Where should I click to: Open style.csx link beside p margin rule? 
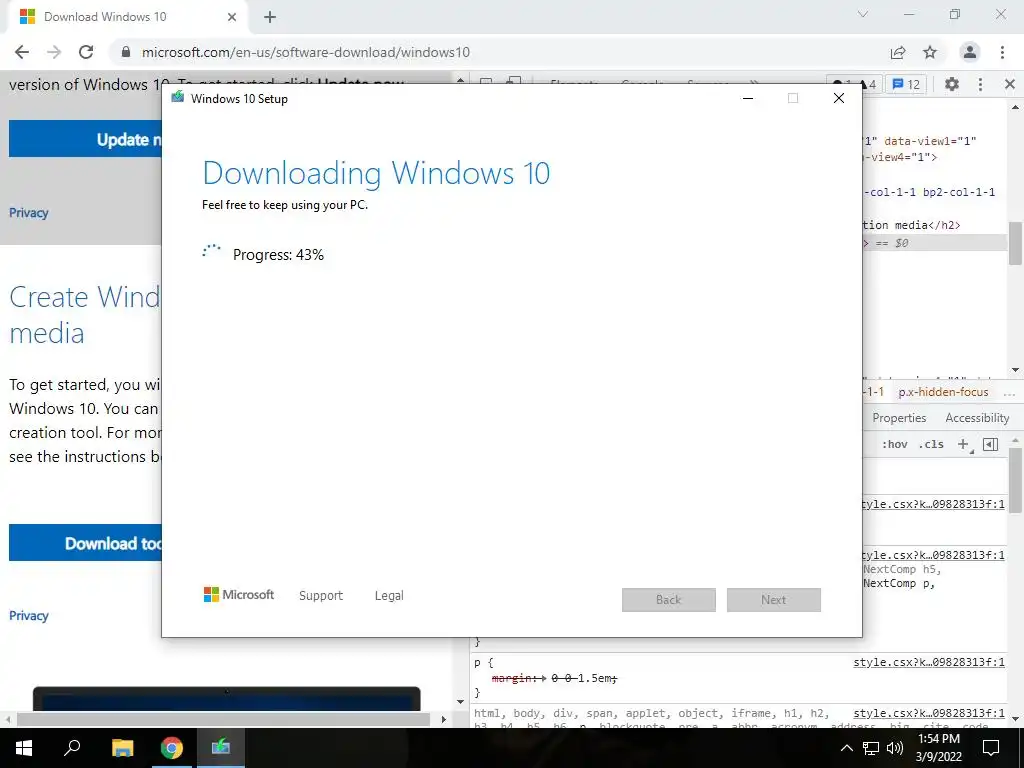pyautogui.click(x=929, y=662)
